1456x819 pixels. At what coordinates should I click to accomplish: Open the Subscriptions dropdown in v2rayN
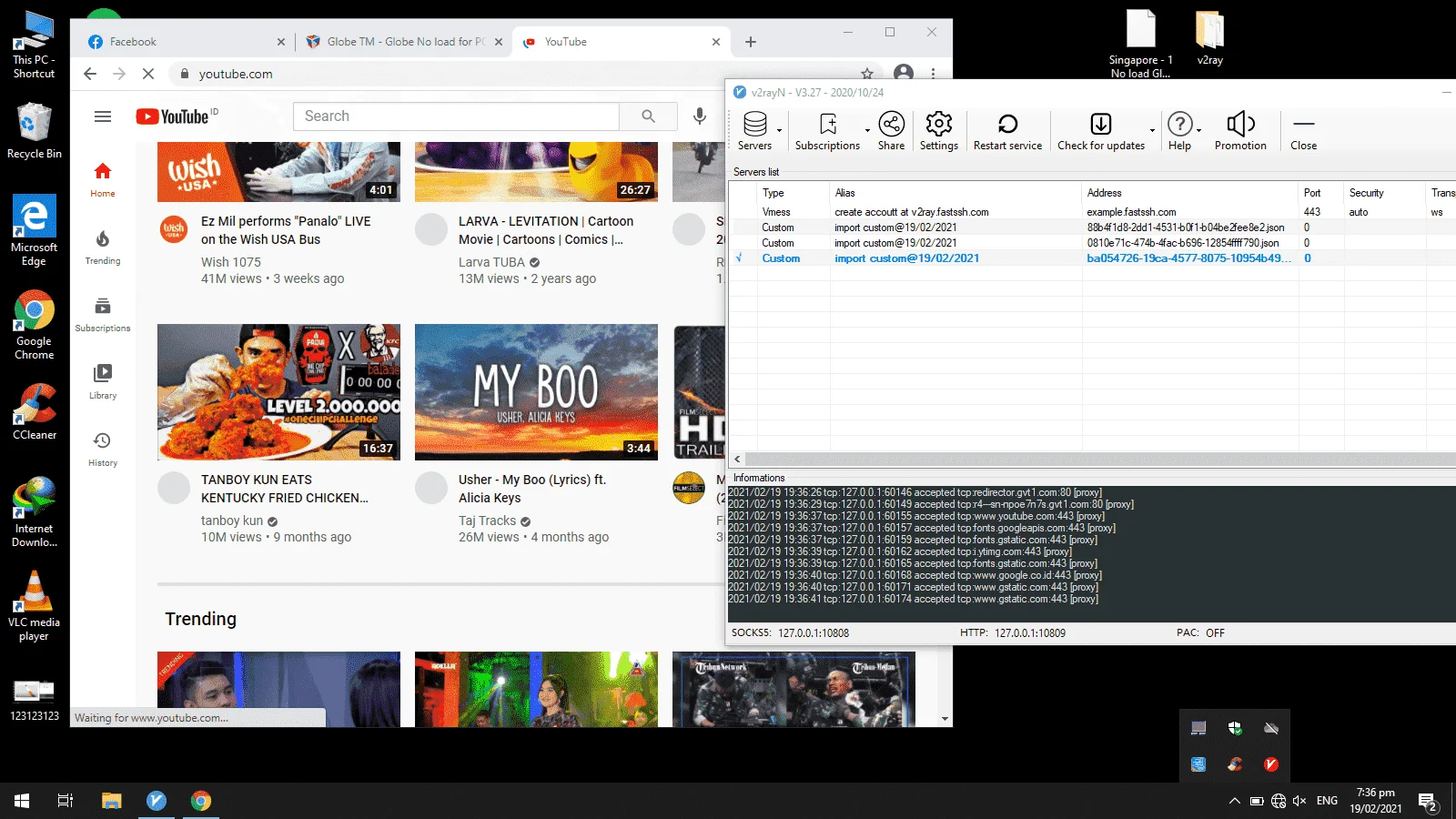coord(867,130)
